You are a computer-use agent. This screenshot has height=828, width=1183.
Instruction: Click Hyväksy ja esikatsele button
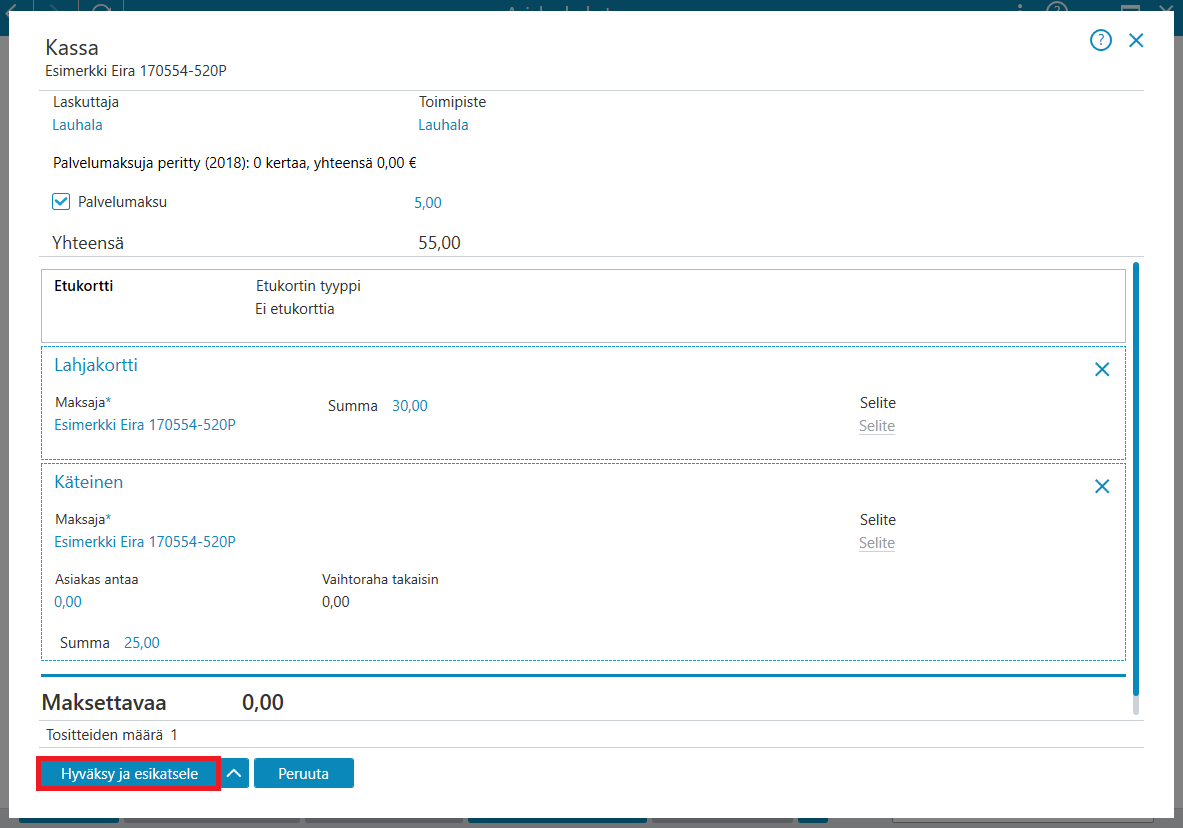click(129, 774)
